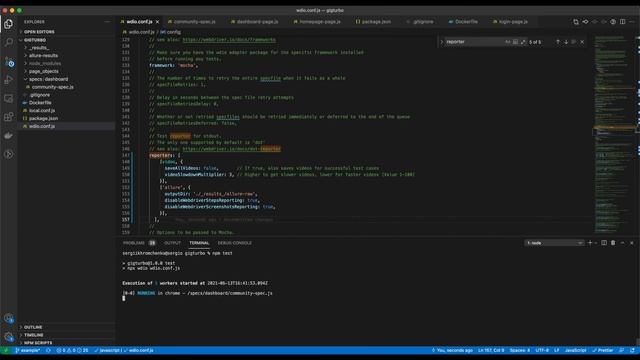Open the Problems panel tab
Viewport: 640px width, 360px height.
138,243
